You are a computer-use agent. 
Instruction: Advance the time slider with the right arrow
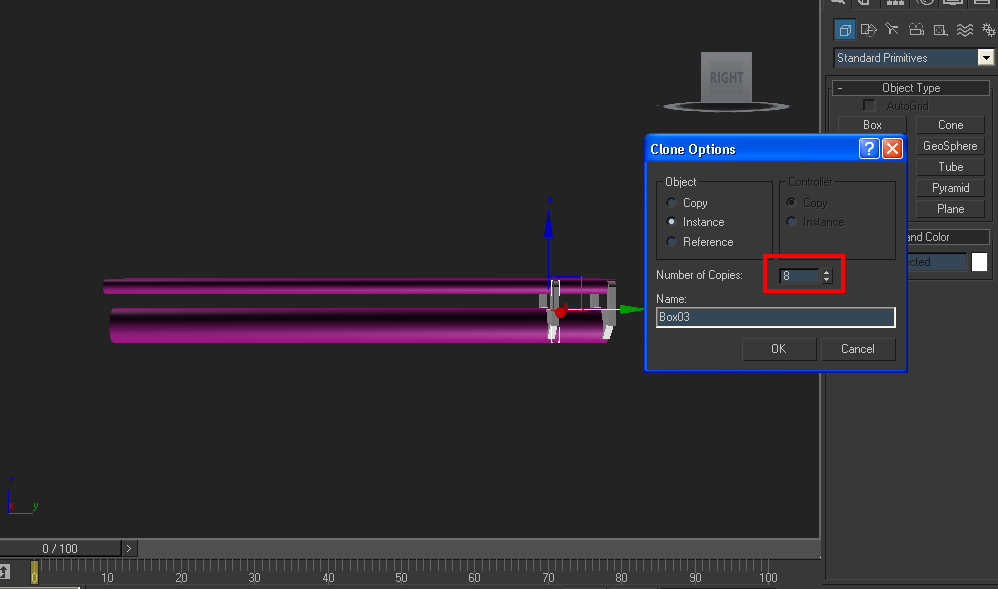point(129,548)
